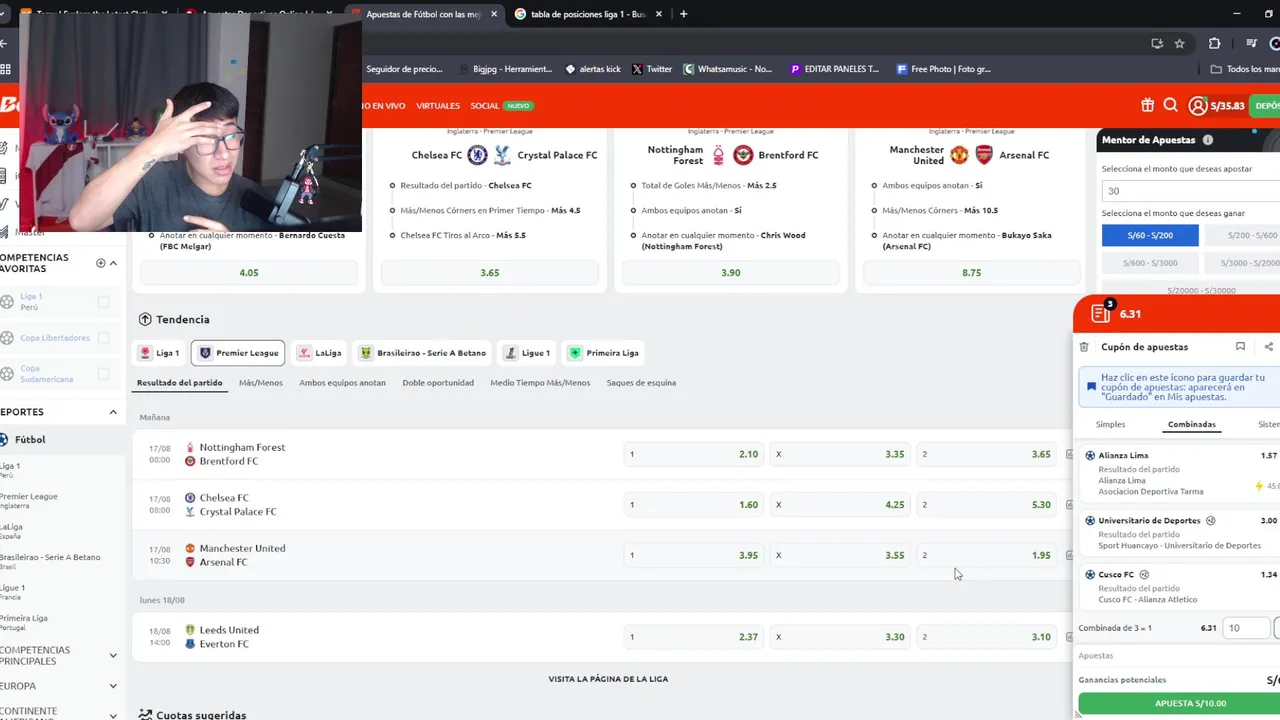Viewport: 1280px width, 720px height.
Task: Open the Simples tab in the coupon
Action: point(1110,425)
